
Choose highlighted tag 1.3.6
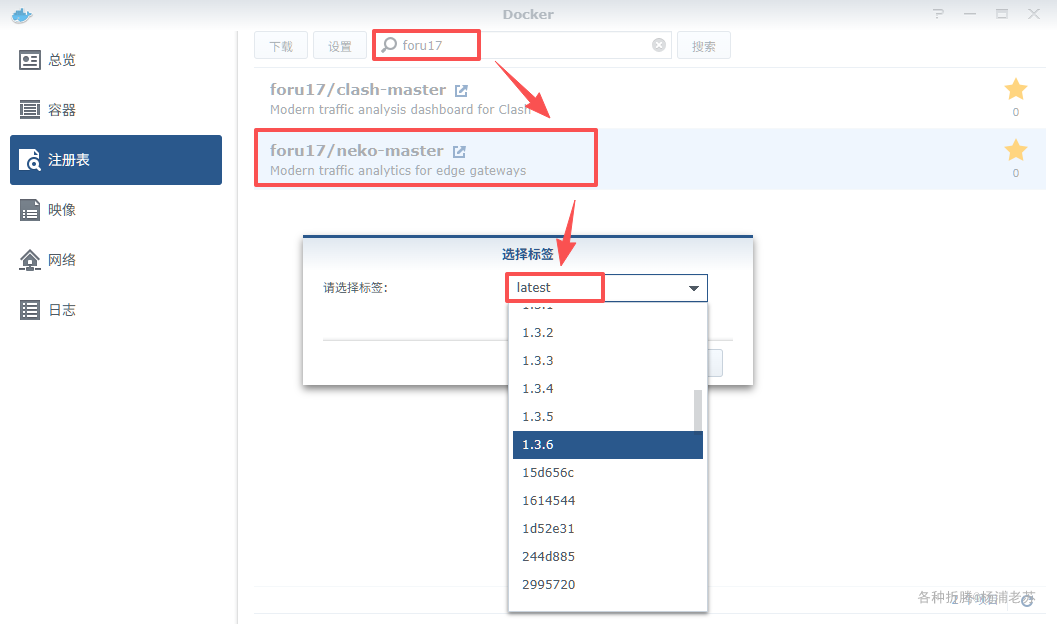pyautogui.click(x=607, y=445)
